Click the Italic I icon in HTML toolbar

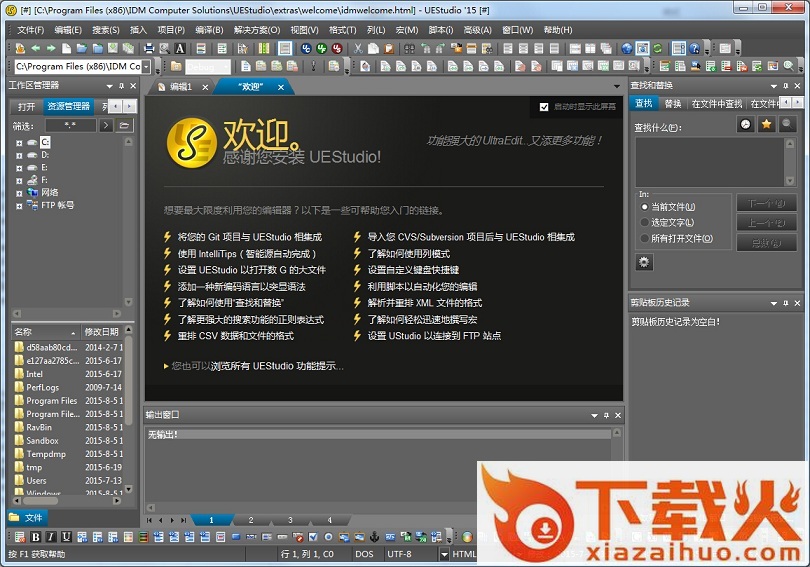pyautogui.click(x=51, y=537)
